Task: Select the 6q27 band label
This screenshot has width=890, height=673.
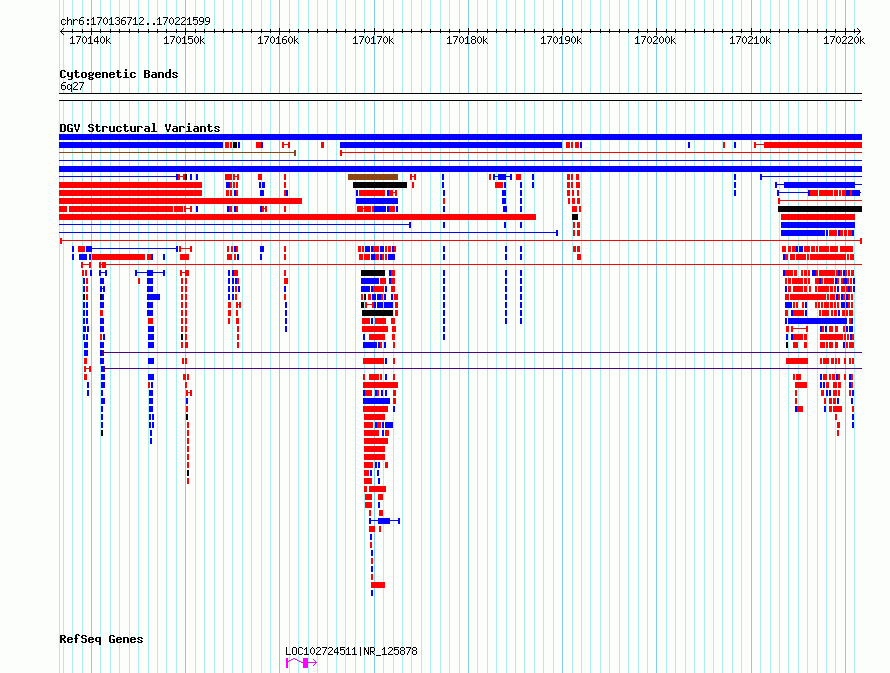Action: point(72,86)
